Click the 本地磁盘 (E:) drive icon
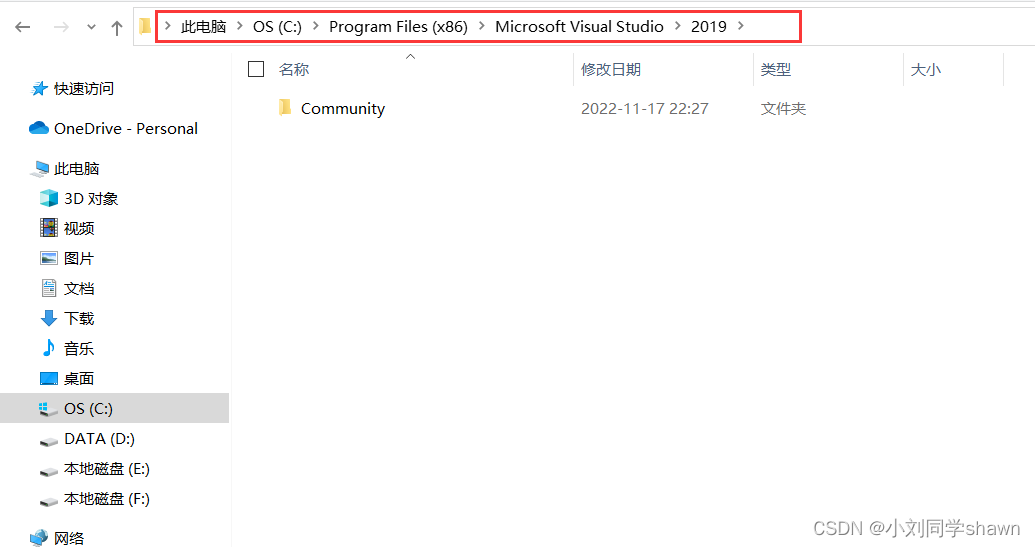The image size is (1035, 547). point(49,471)
